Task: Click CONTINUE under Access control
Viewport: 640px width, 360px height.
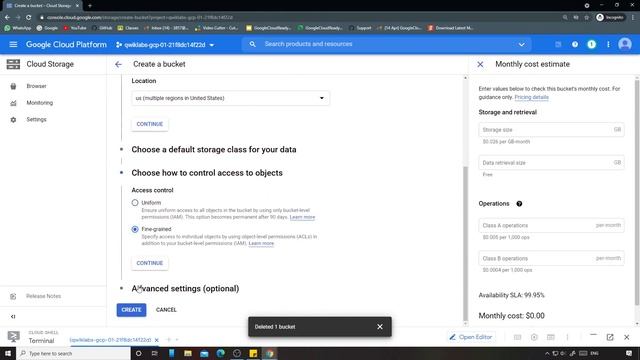Action: pyautogui.click(x=149, y=263)
